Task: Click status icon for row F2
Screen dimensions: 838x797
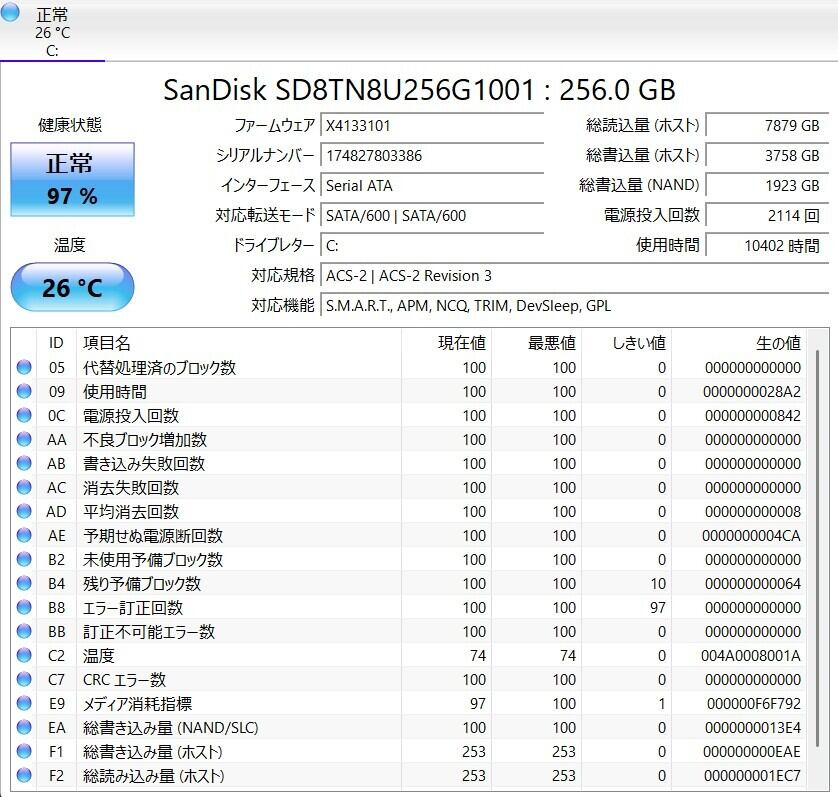Action: [x=24, y=775]
